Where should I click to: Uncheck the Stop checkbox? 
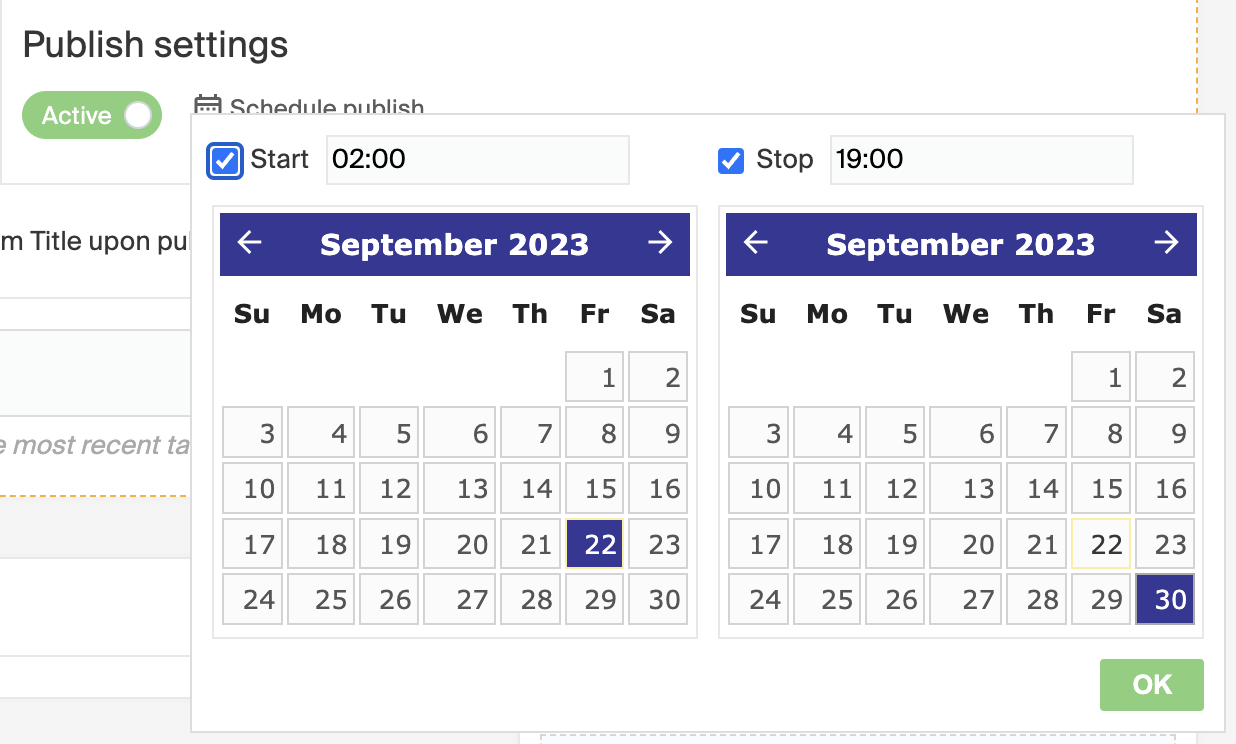[731, 160]
